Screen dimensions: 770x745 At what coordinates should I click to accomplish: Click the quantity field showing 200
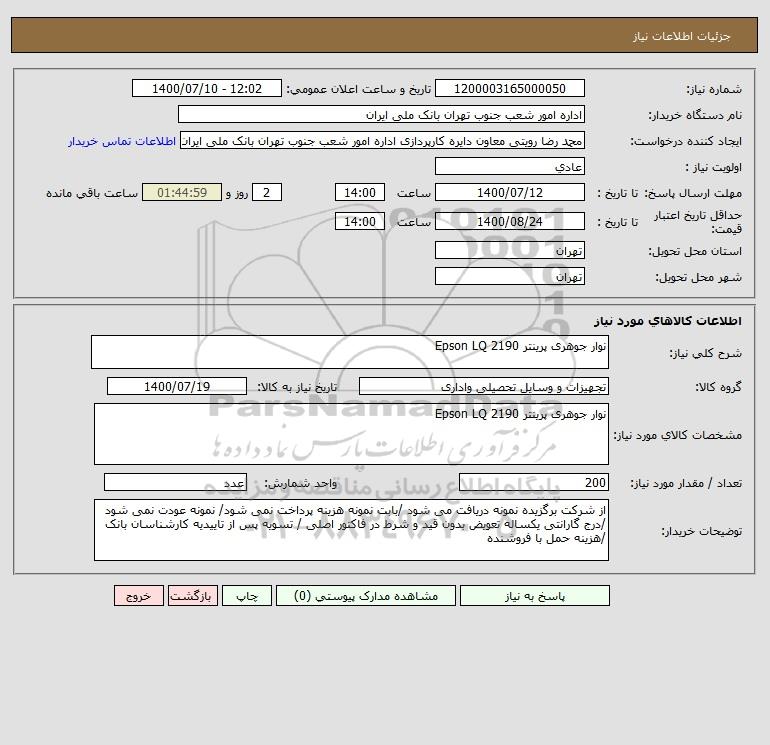point(534,482)
